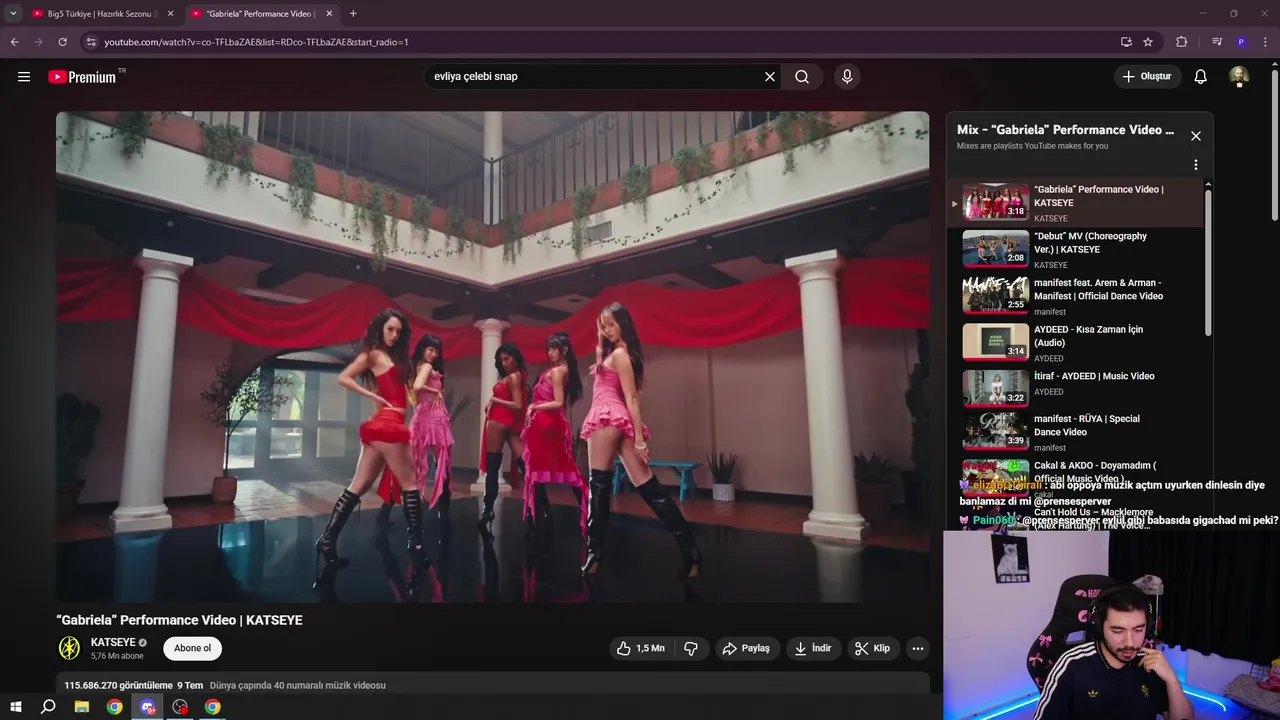Open Mix playlist three-dot options
This screenshot has height=720, width=1280.
(x=1196, y=165)
